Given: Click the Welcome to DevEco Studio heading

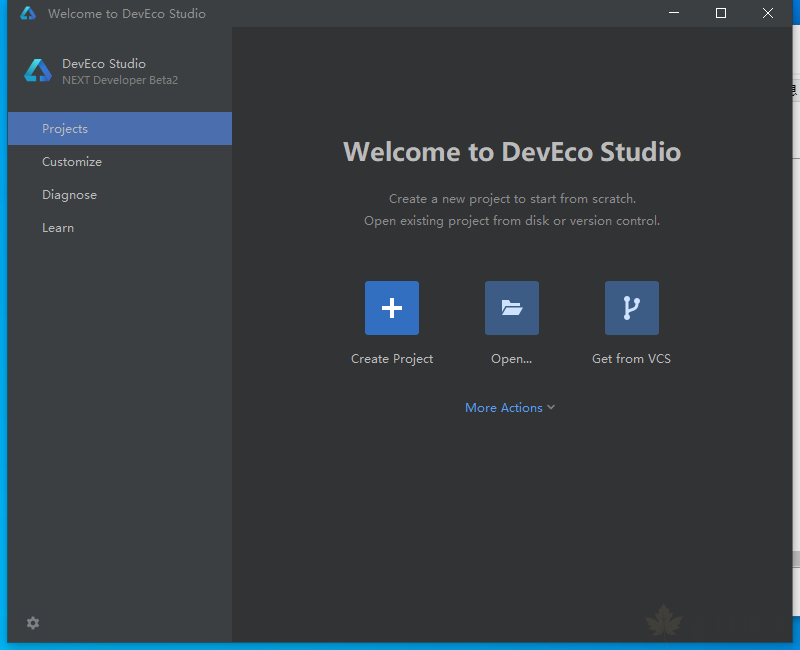Looking at the screenshot, I should [512, 152].
